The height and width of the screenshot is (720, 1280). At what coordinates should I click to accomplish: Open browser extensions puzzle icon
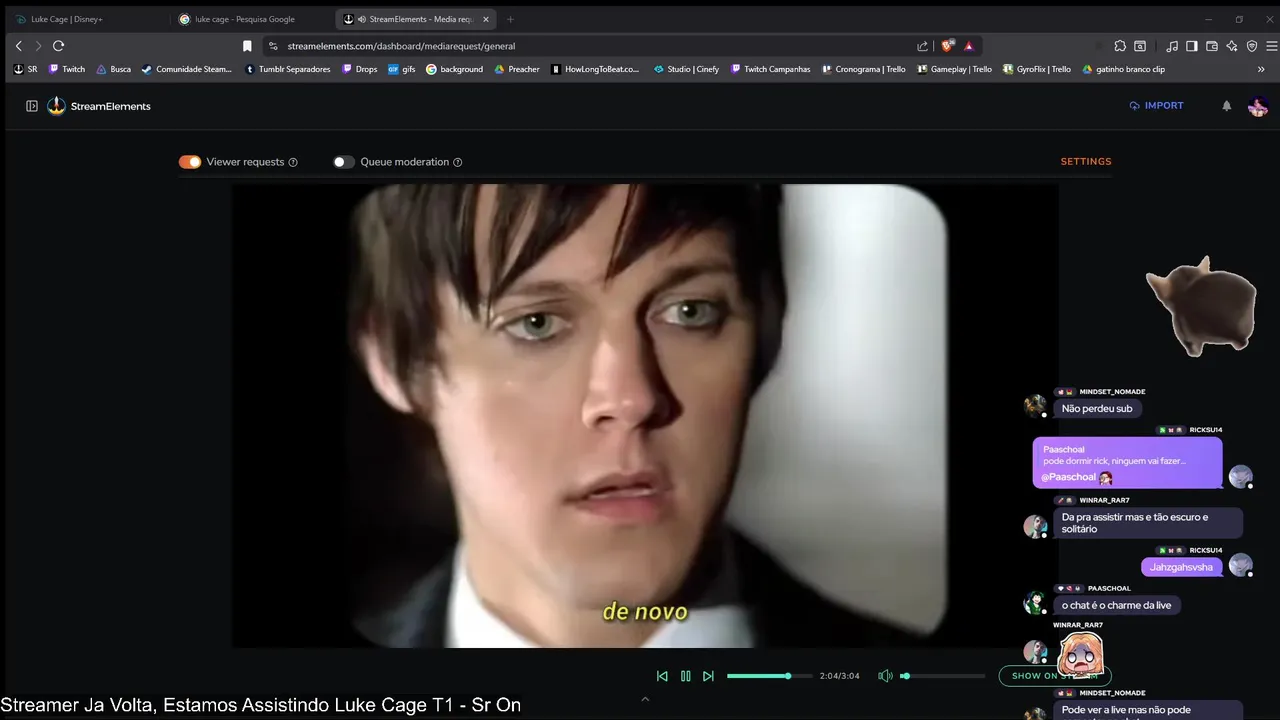pos(1120,46)
